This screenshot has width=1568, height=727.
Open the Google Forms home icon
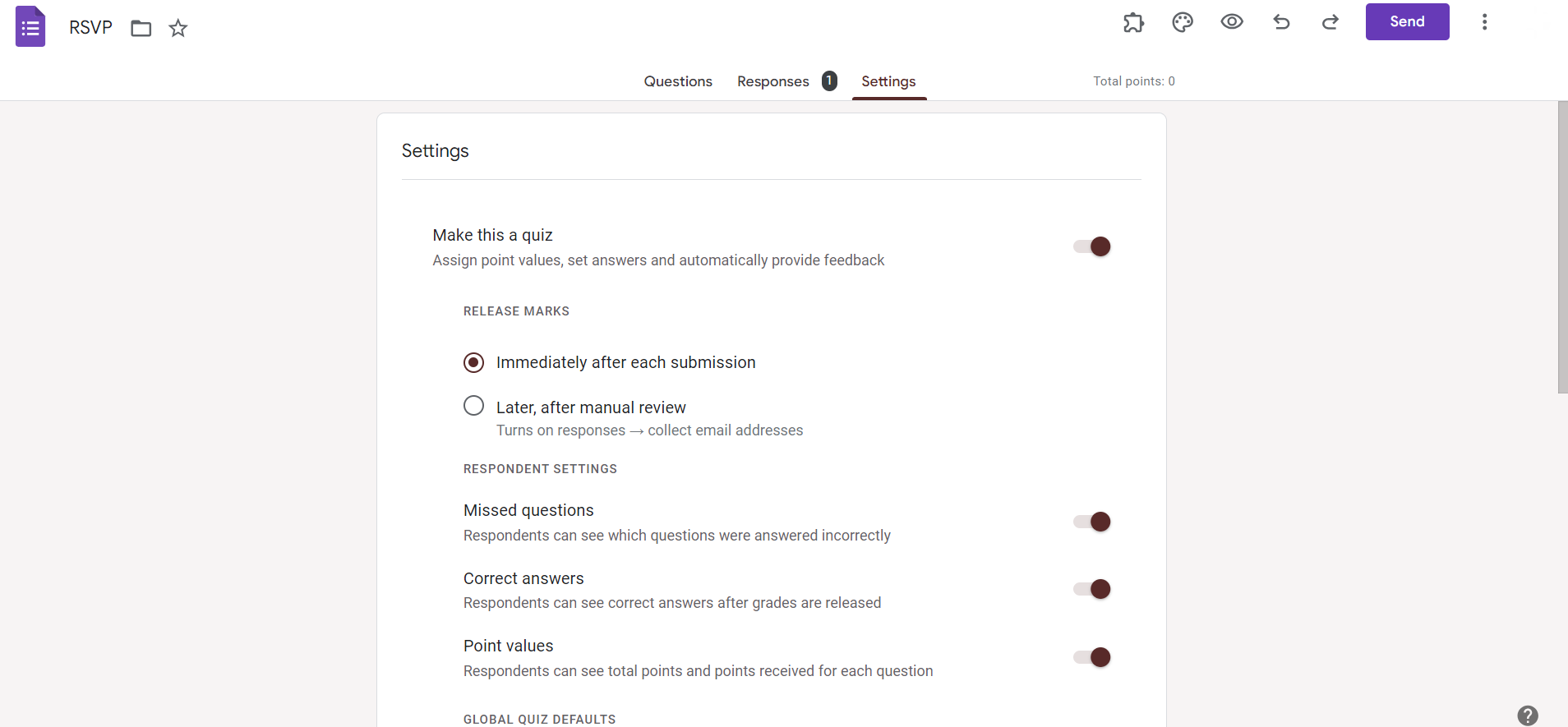[30, 27]
